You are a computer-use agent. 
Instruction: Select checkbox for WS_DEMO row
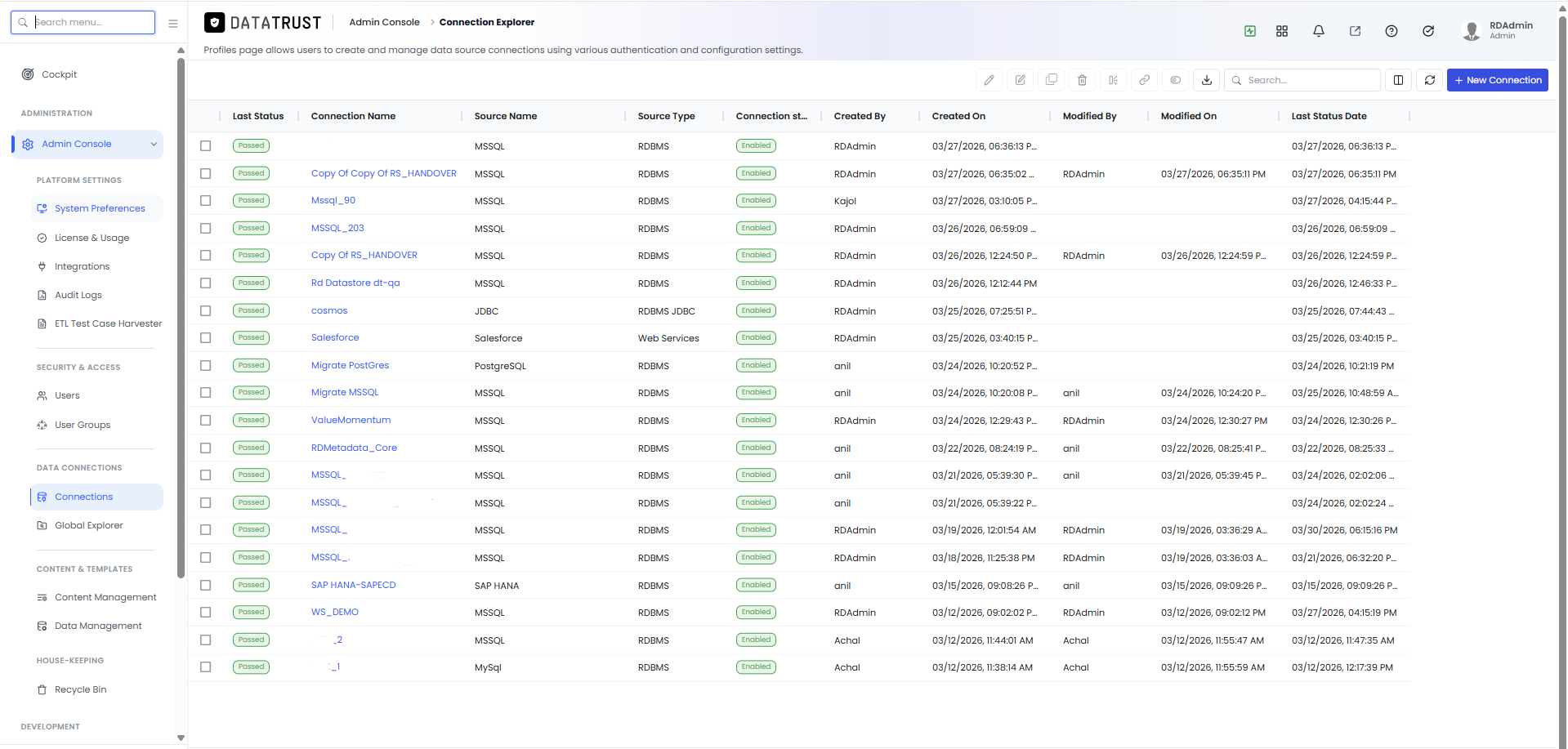click(x=206, y=613)
